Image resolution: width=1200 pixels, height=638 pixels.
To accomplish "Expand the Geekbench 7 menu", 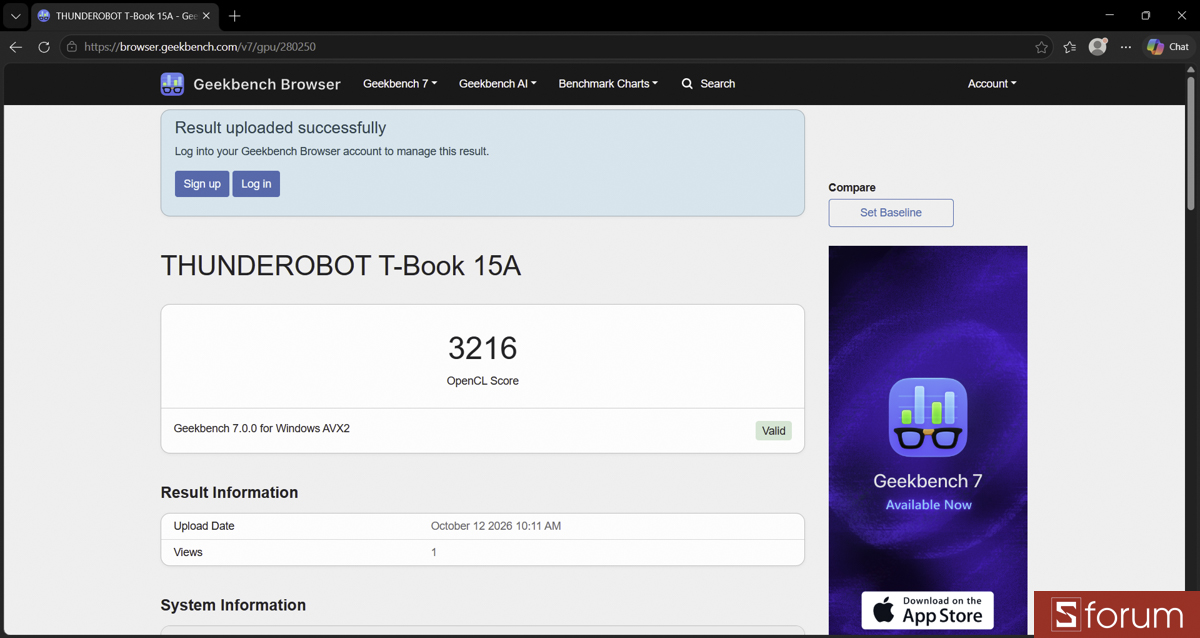I will click(x=400, y=84).
